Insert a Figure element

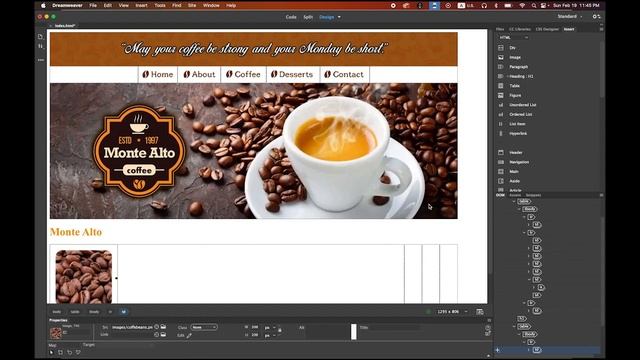point(515,96)
